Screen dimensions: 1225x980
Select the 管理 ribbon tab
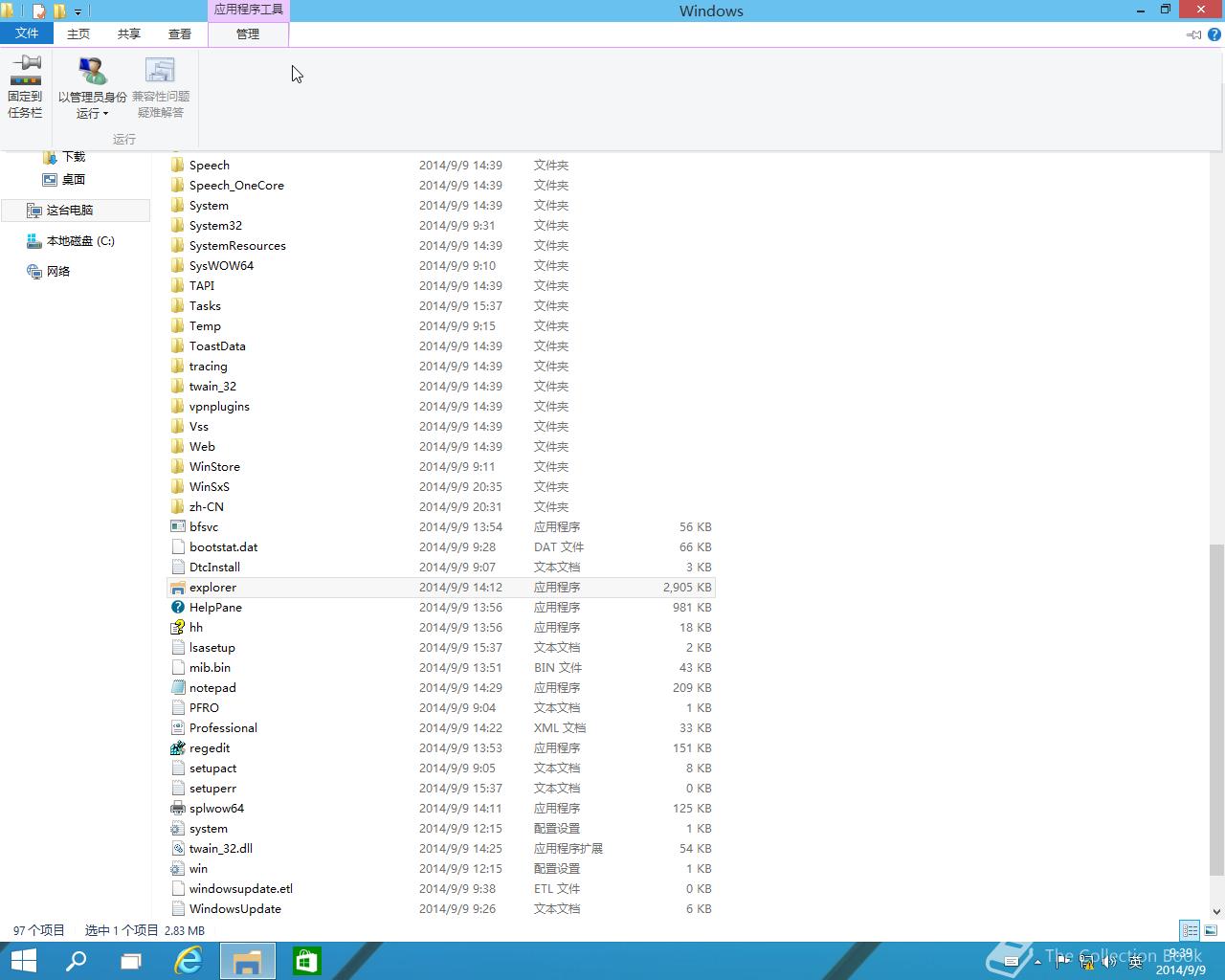click(x=248, y=33)
